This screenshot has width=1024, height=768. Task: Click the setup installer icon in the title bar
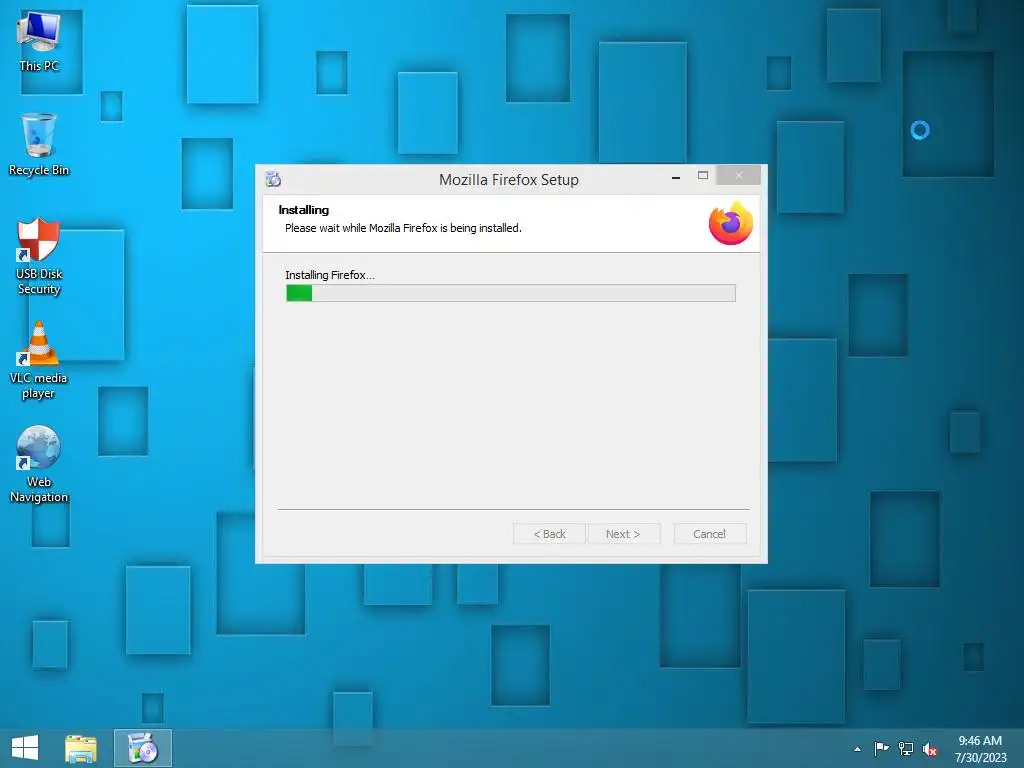tap(273, 179)
